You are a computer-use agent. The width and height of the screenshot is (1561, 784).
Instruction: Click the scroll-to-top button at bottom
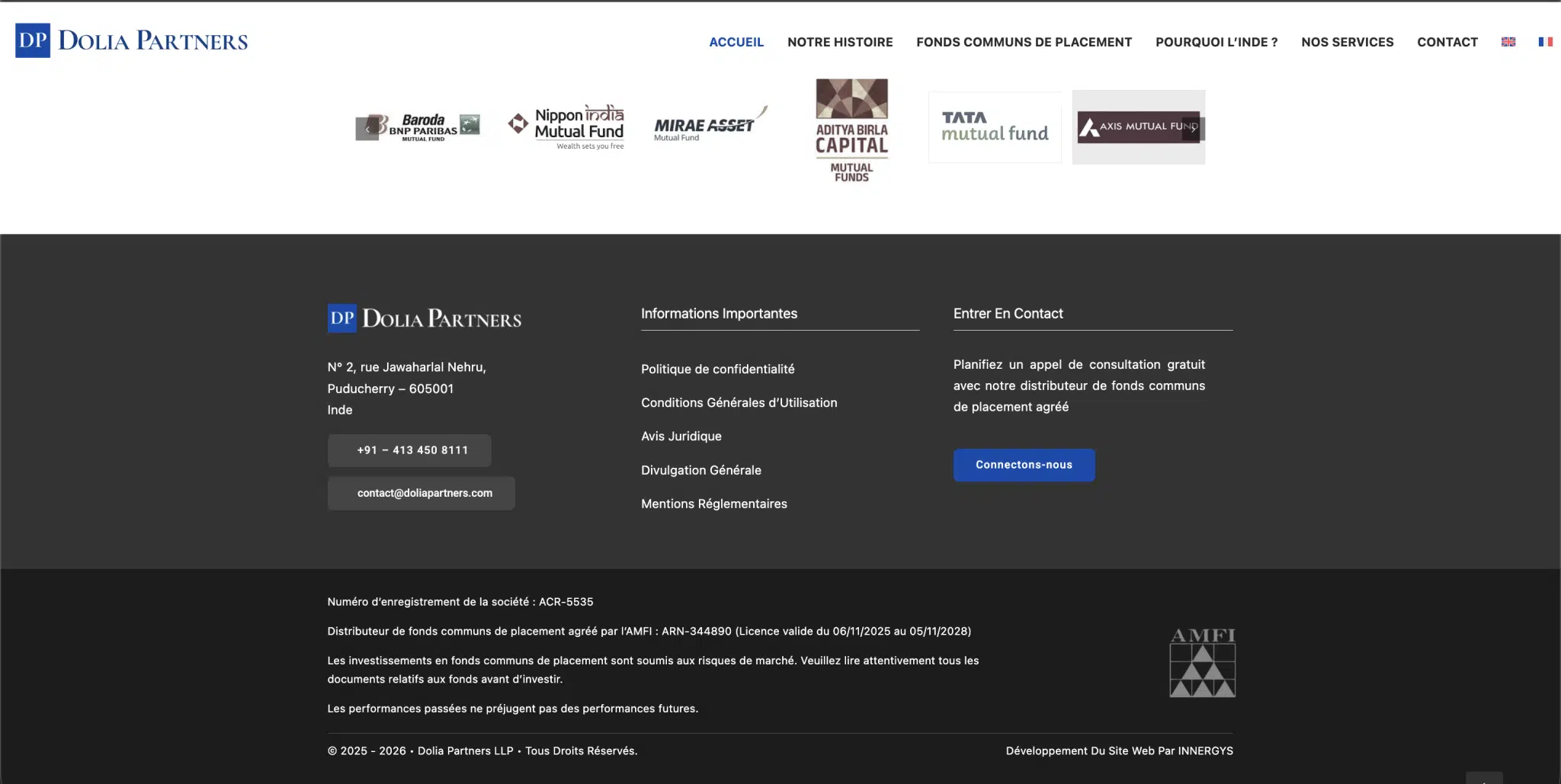tap(1483, 779)
